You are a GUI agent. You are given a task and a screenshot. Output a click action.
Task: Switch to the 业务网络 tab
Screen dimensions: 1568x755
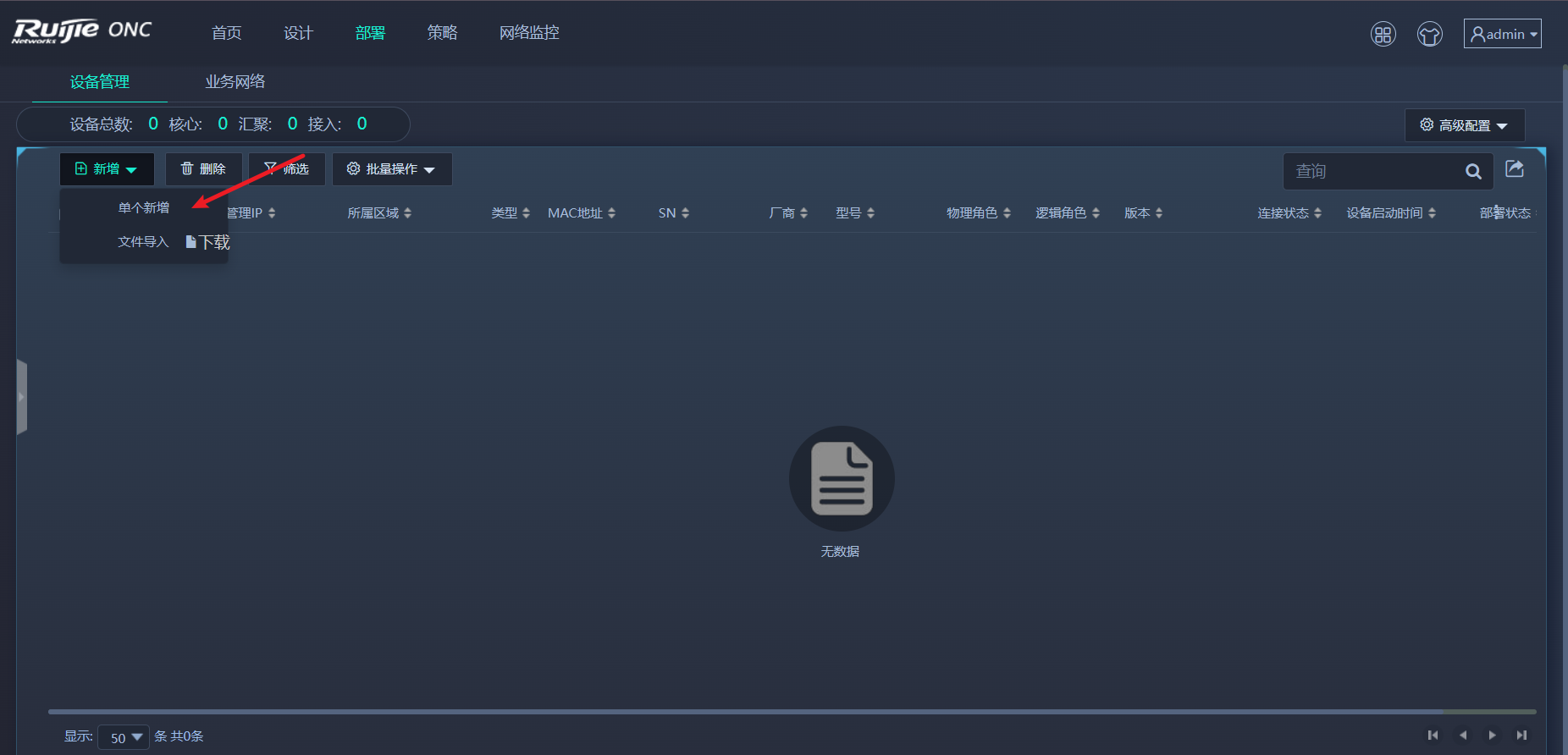coord(235,82)
